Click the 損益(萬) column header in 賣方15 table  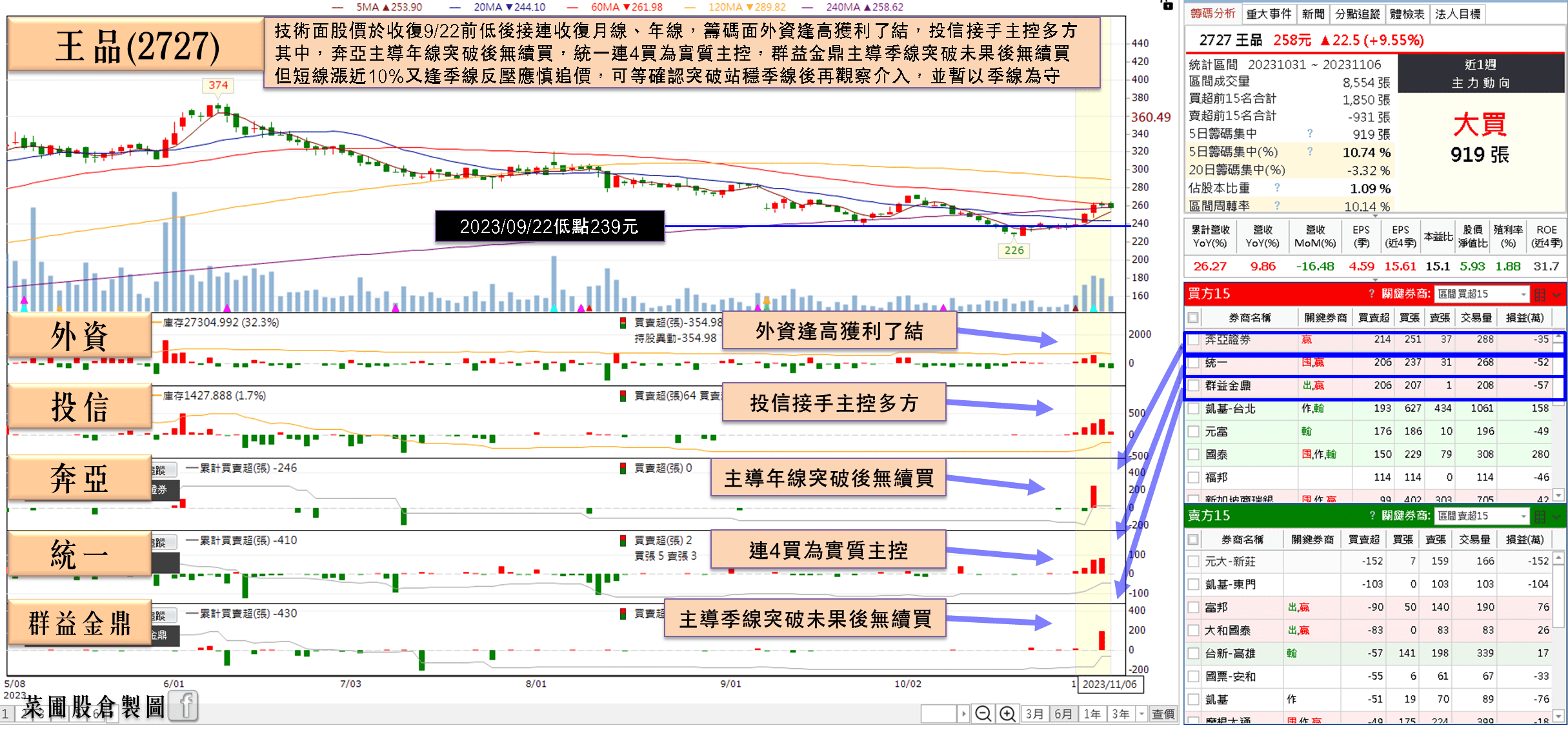pos(1525,540)
